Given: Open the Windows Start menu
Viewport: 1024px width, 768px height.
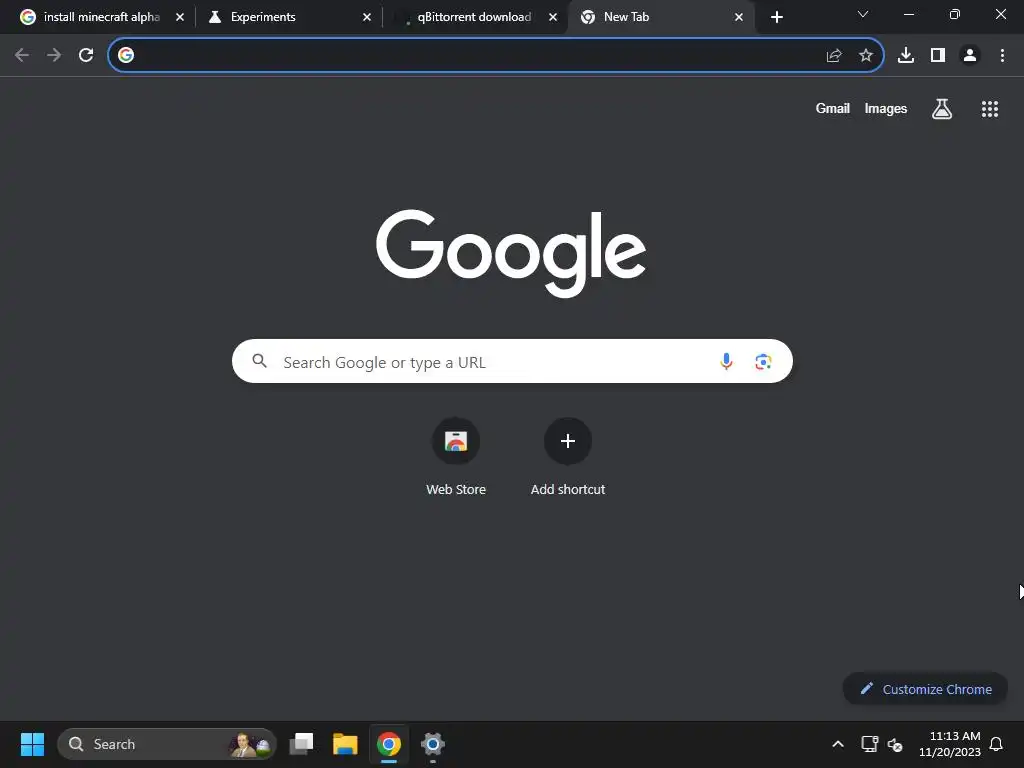Looking at the screenshot, I should coord(32,744).
